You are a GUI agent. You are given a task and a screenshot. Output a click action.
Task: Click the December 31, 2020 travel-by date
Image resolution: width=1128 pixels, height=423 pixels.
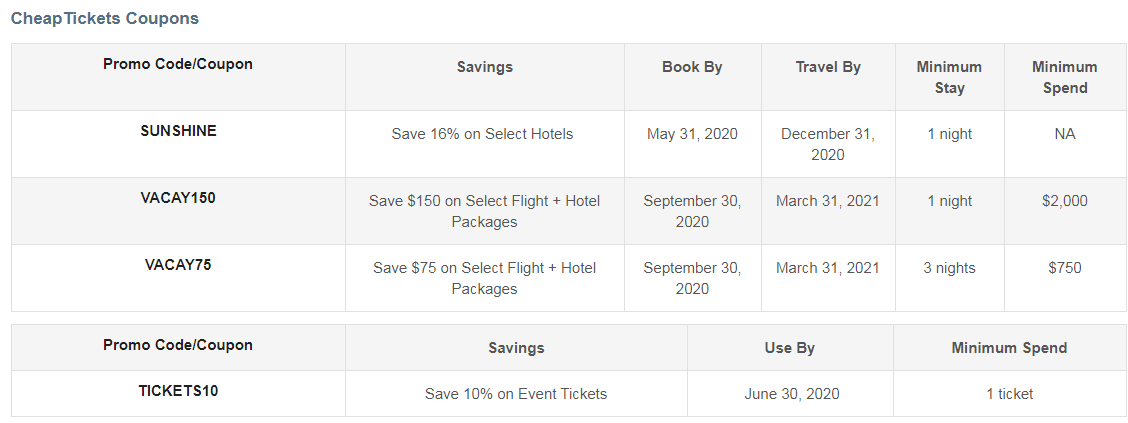pyautogui.click(x=828, y=144)
